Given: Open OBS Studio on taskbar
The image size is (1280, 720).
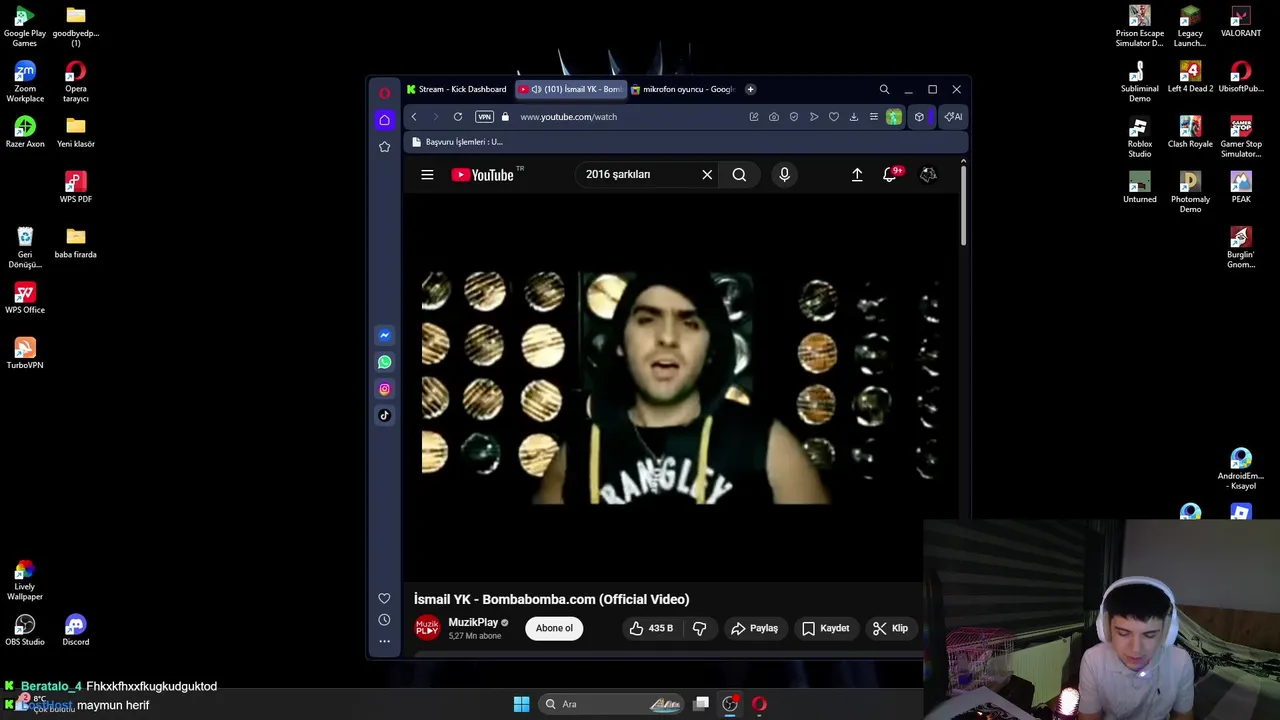Looking at the screenshot, I should point(730,704).
